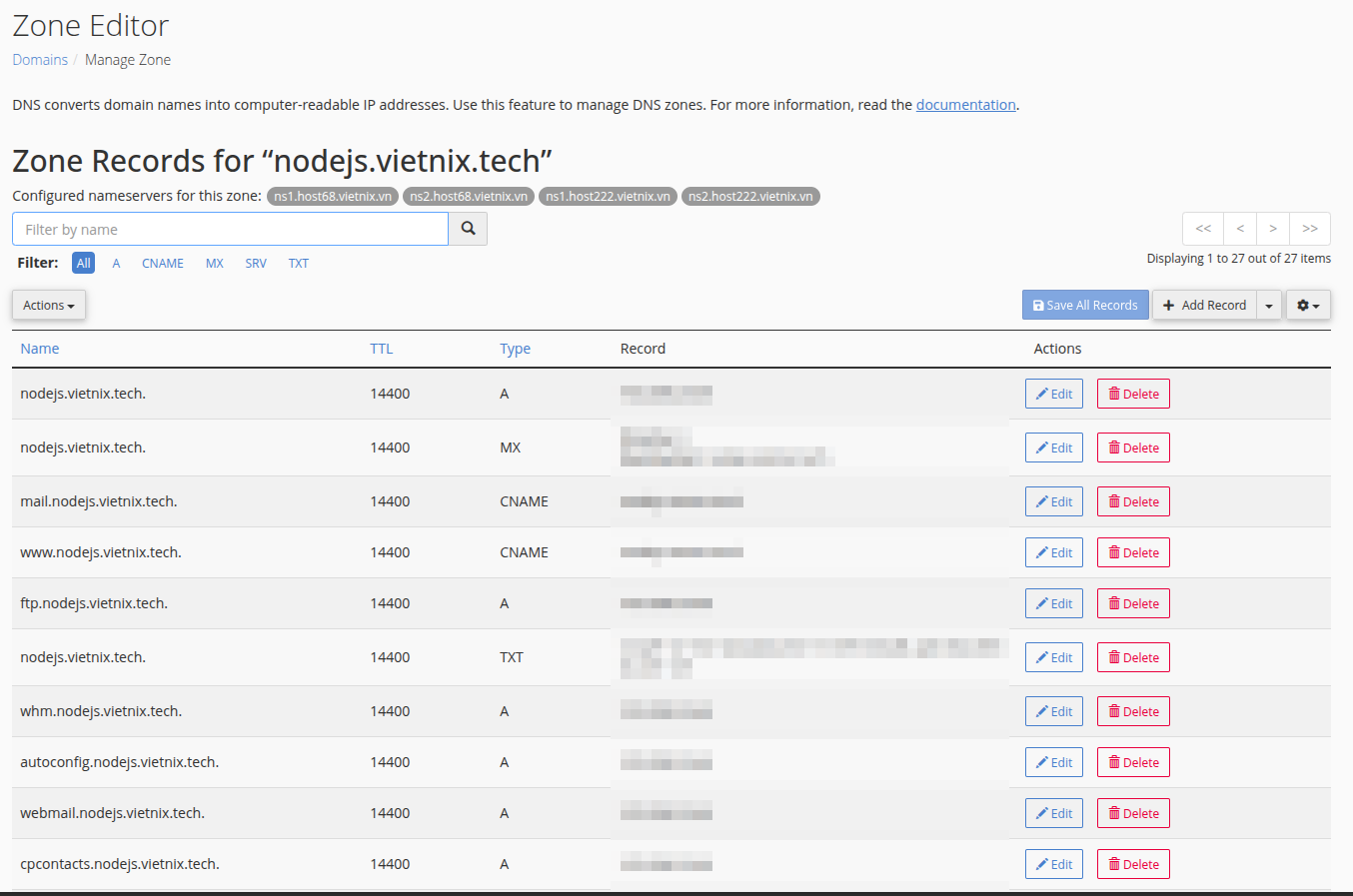Click the search magnifier icon button
Screen dimensions: 1353x896
[468, 229]
